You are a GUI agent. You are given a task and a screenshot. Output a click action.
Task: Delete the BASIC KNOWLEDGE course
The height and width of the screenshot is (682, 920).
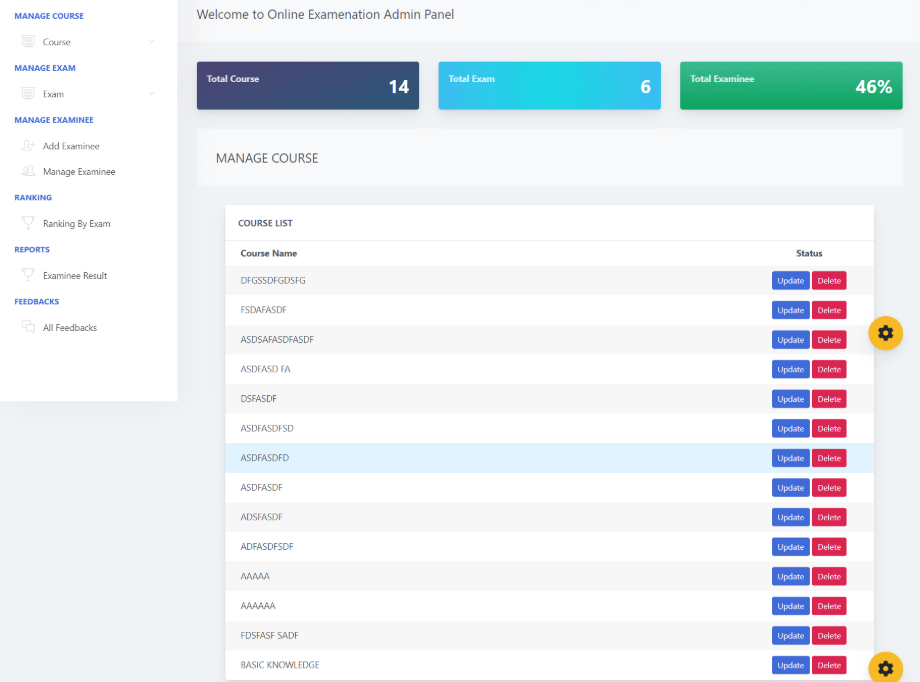(x=829, y=665)
